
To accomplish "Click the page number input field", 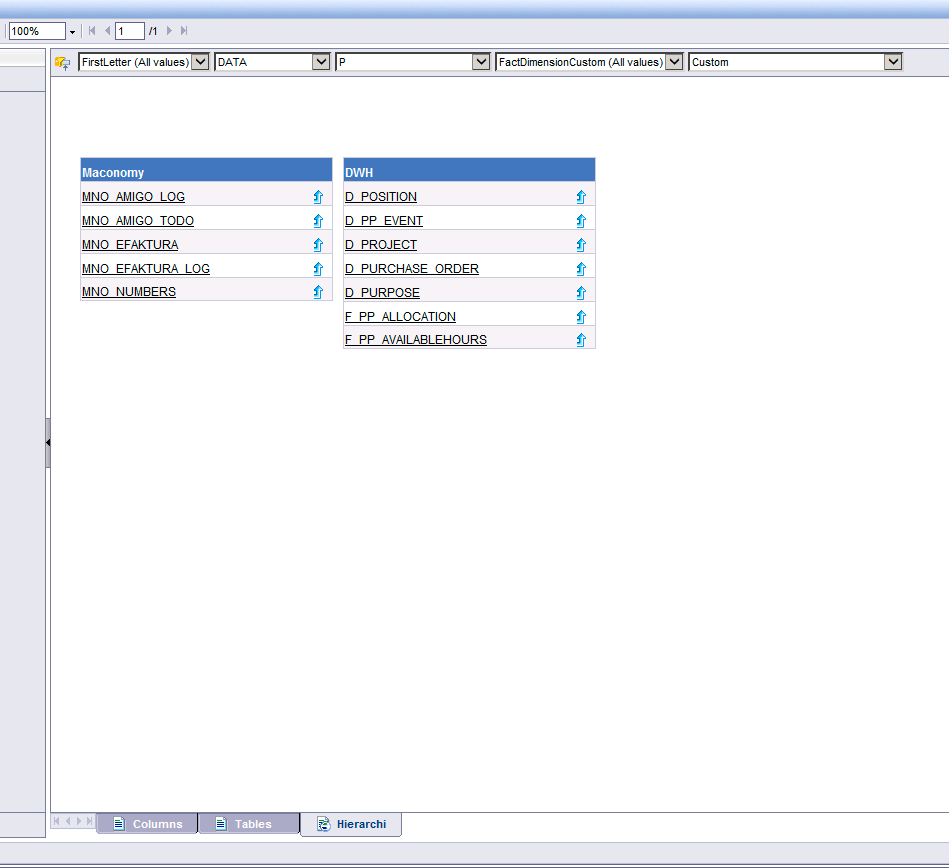I will (129, 30).
